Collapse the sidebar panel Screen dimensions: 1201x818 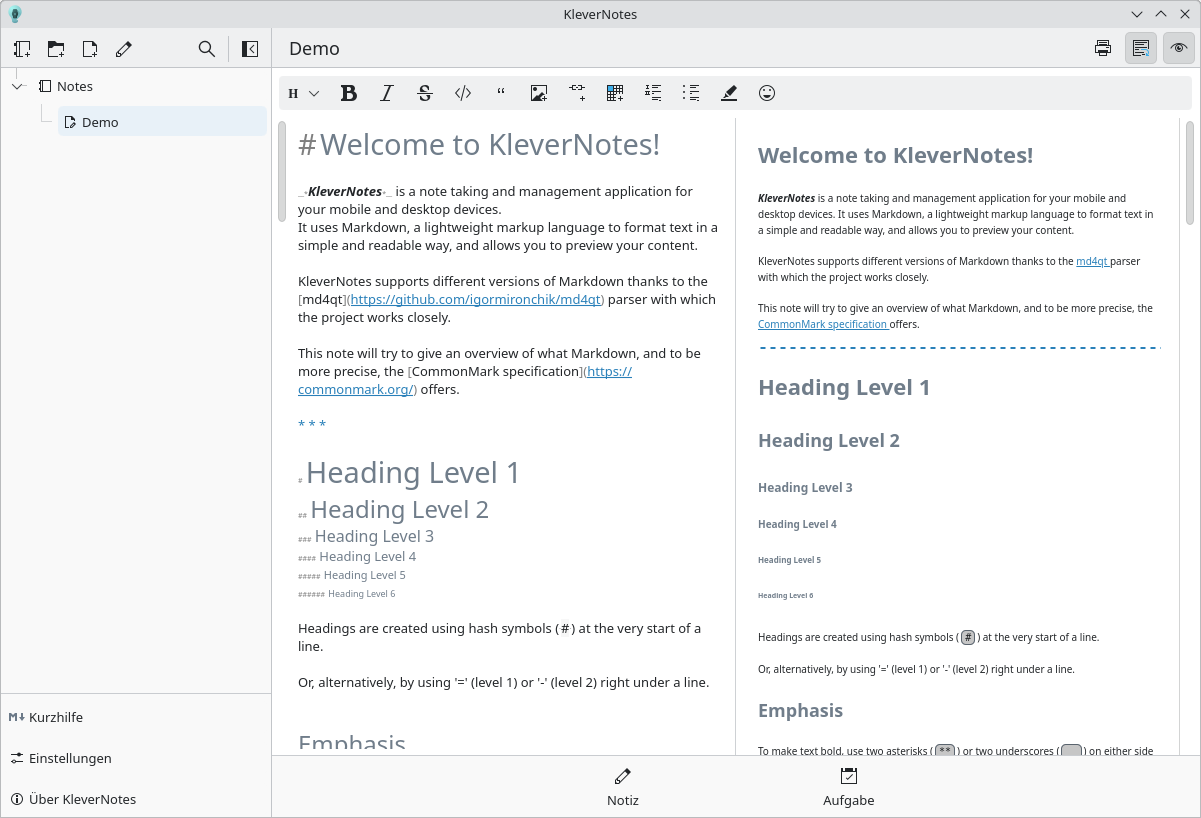pyautogui.click(x=250, y=48)
